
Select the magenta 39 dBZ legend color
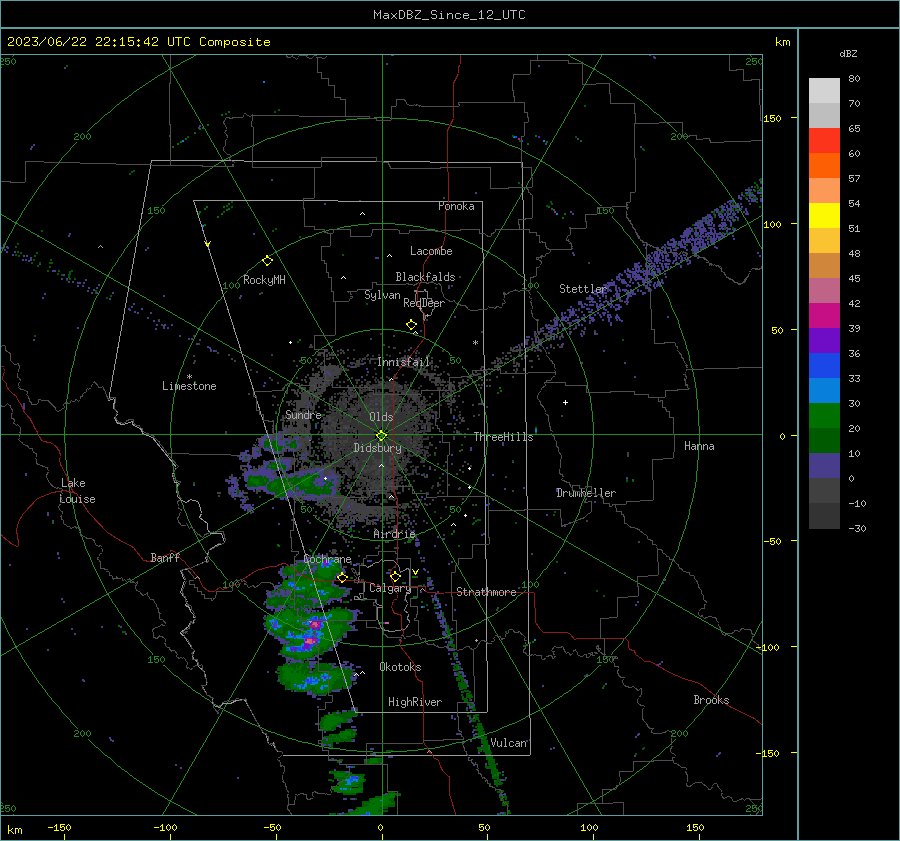click(x=824, y=316)
